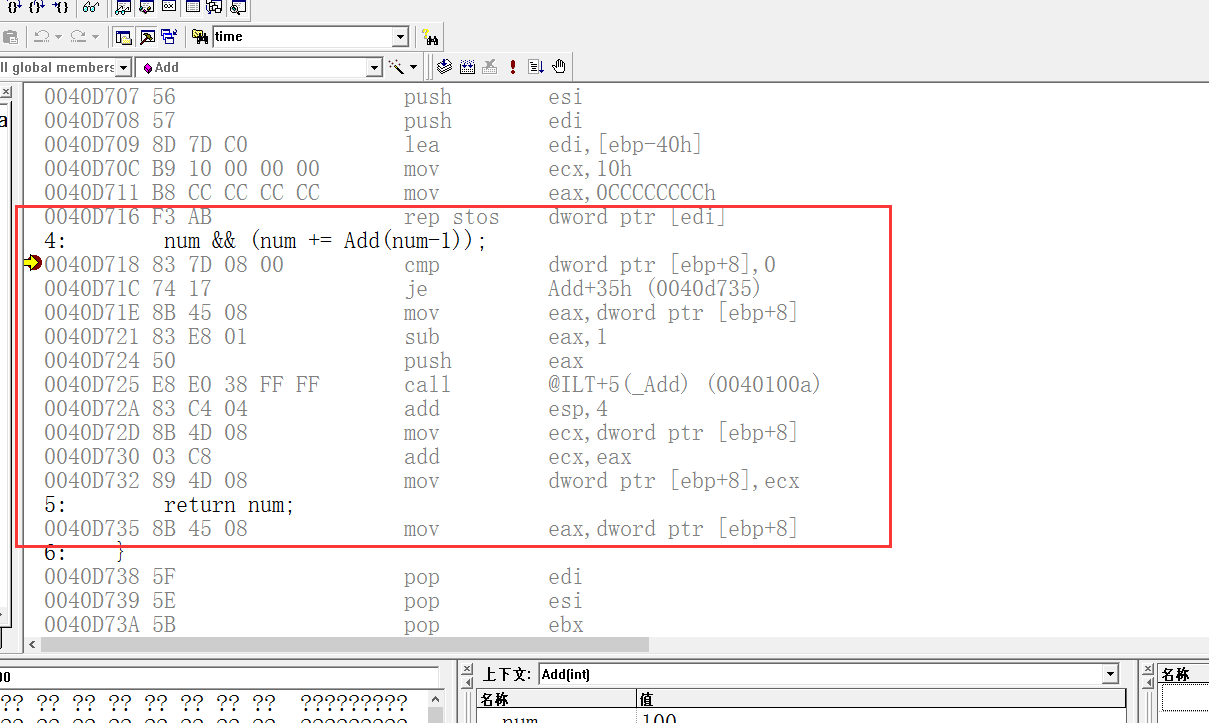Viewport: 1209px width, 723px height.
Task: Open the context Add(int) dropdown
Action: (1109, 674)
